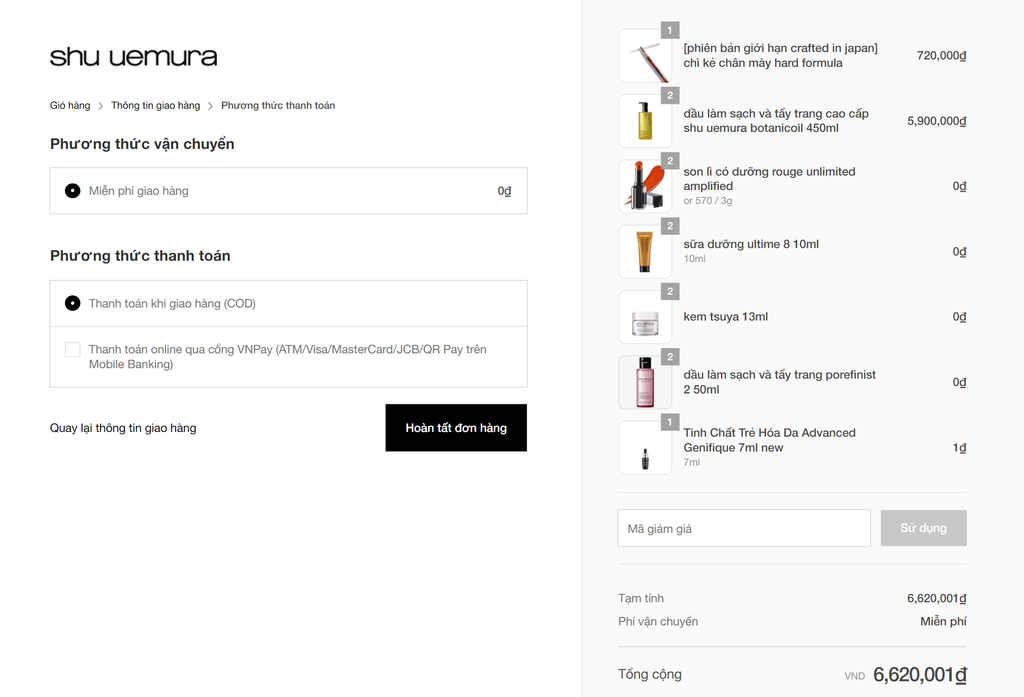Click the quantity badge on Genifique 7ml
The height and width of the screenshot is (697, 1024).
670,422
